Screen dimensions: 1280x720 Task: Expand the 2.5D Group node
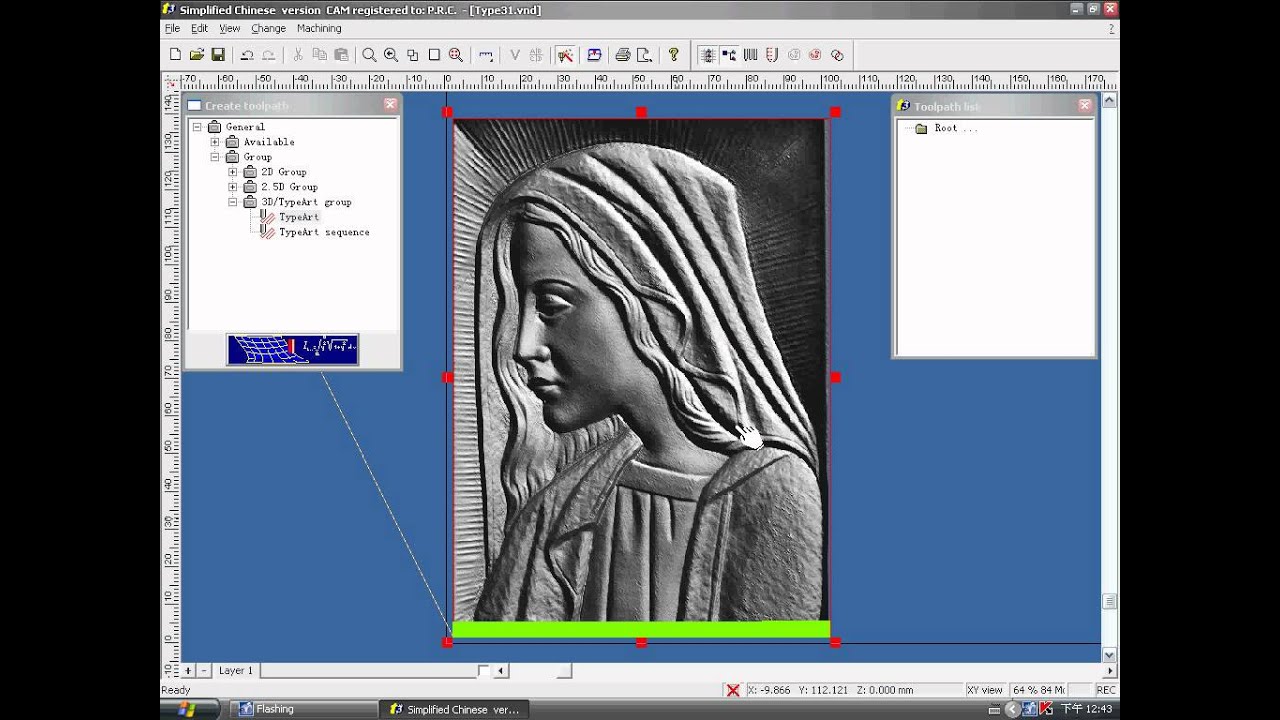pos(232,187)
